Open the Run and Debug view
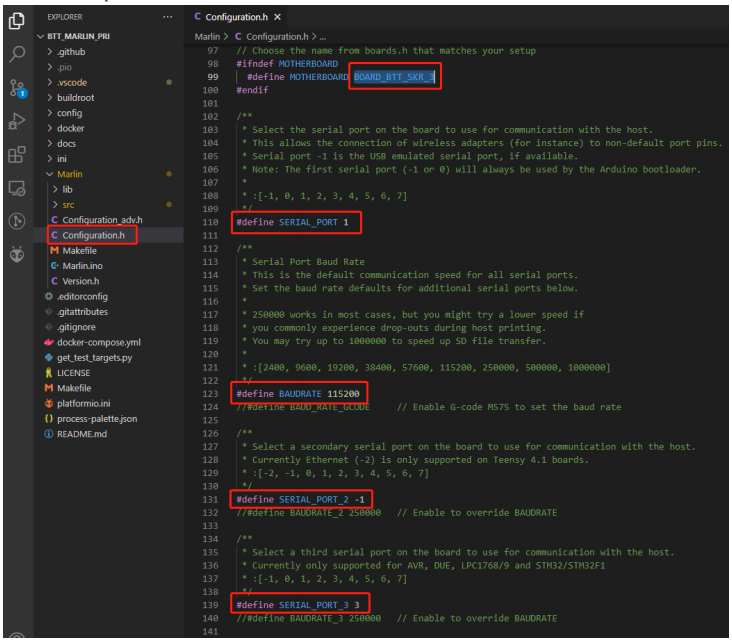The width and height of the screenshot is (732, 642). tap(17, 122)
